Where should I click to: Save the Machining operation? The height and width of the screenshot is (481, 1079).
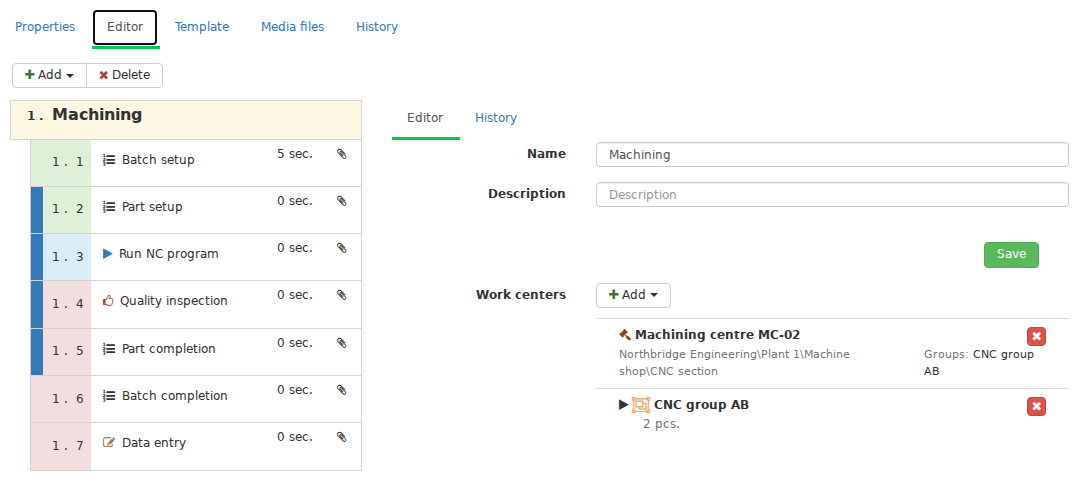(1011, 255)
